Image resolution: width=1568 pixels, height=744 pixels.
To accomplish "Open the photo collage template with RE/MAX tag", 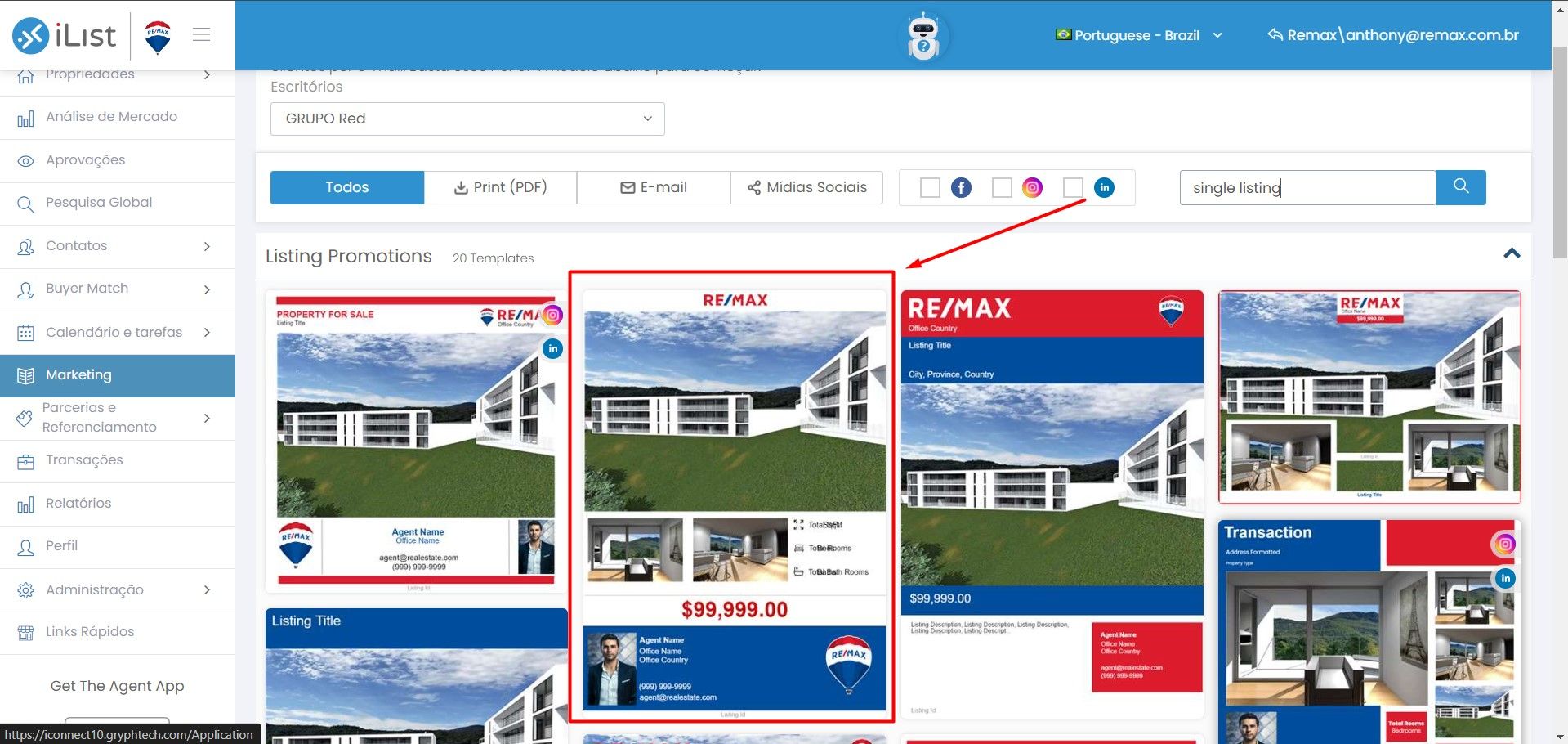I will (1369, 397).
